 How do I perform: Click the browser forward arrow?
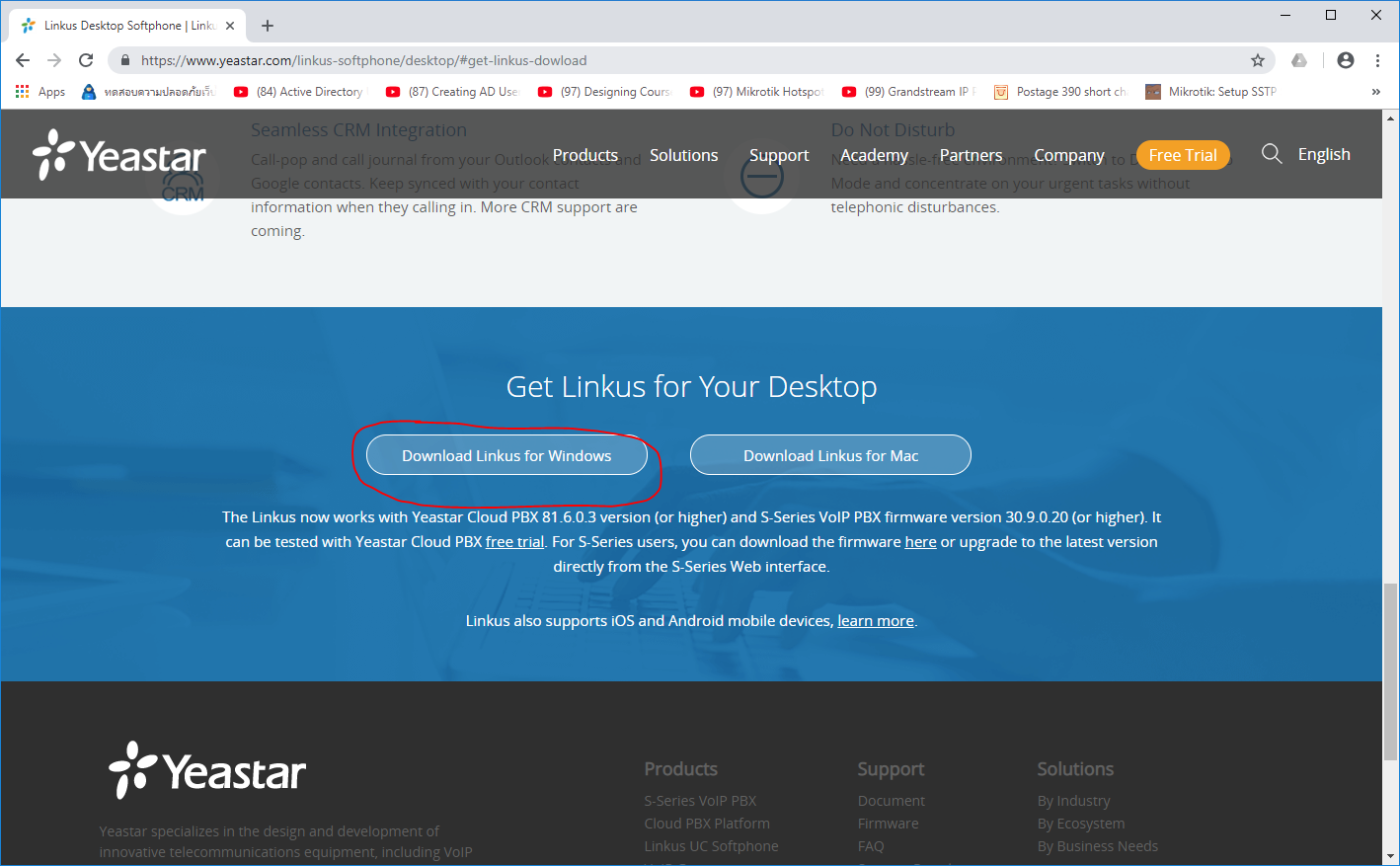click(54, 60)
